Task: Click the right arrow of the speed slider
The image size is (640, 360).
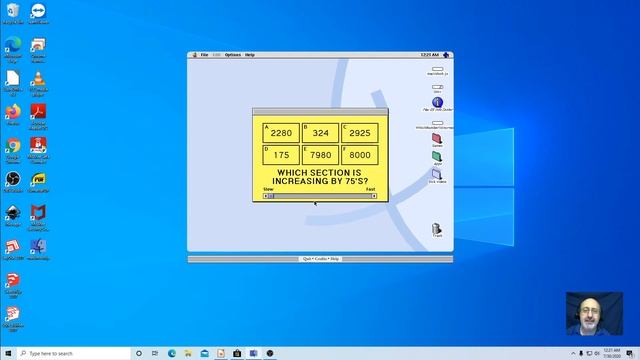Action: click(374, 196)
